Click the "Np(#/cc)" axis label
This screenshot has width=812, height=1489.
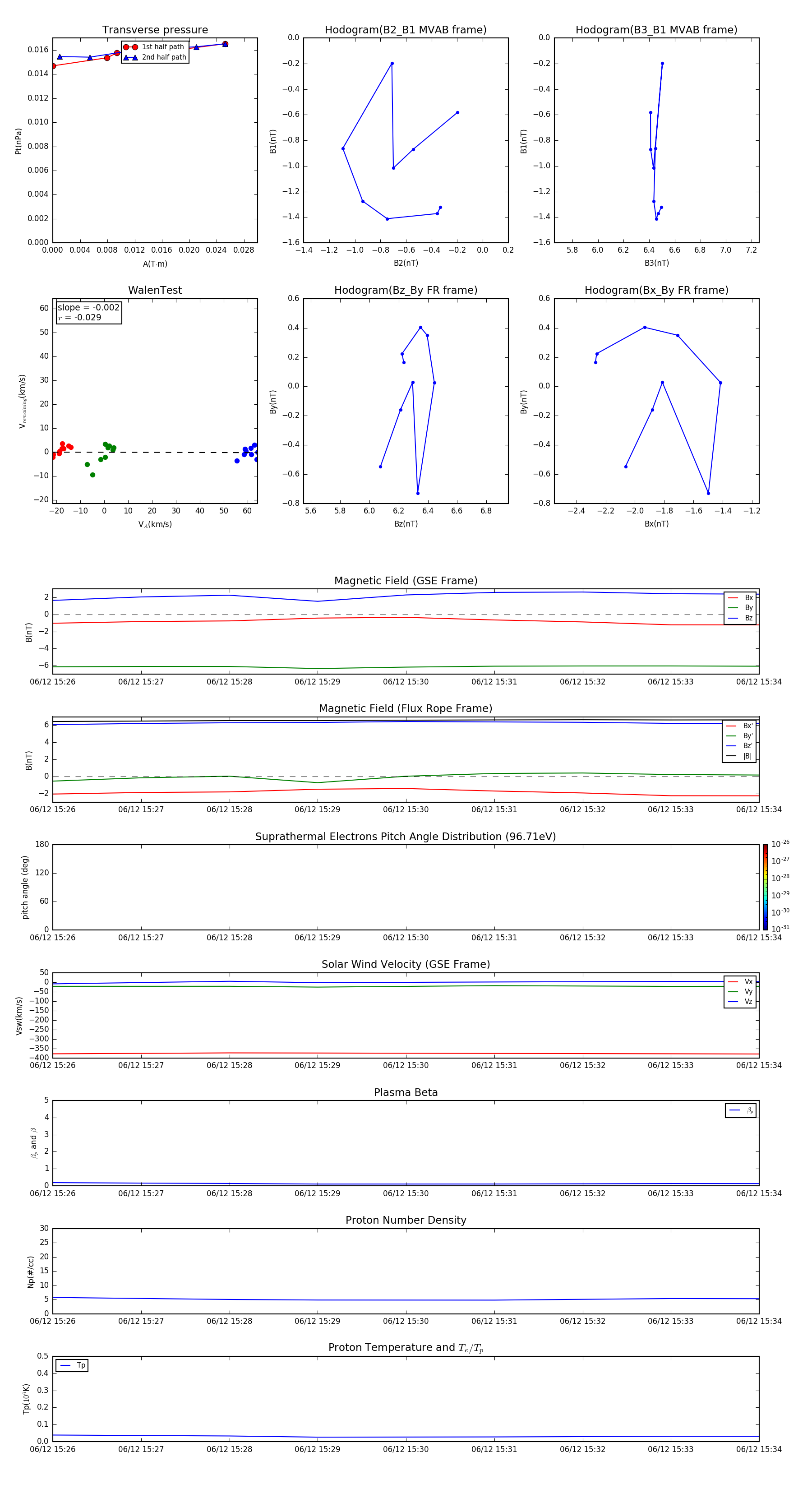31,1272
